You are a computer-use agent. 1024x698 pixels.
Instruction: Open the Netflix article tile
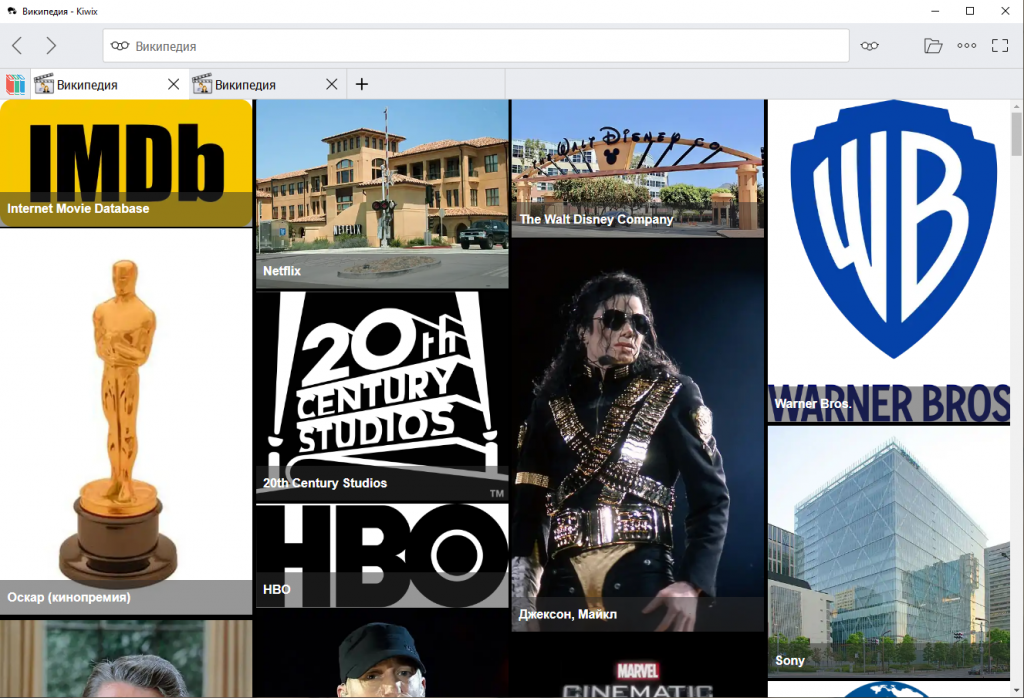pyautogui.click(x=381, y=193)
